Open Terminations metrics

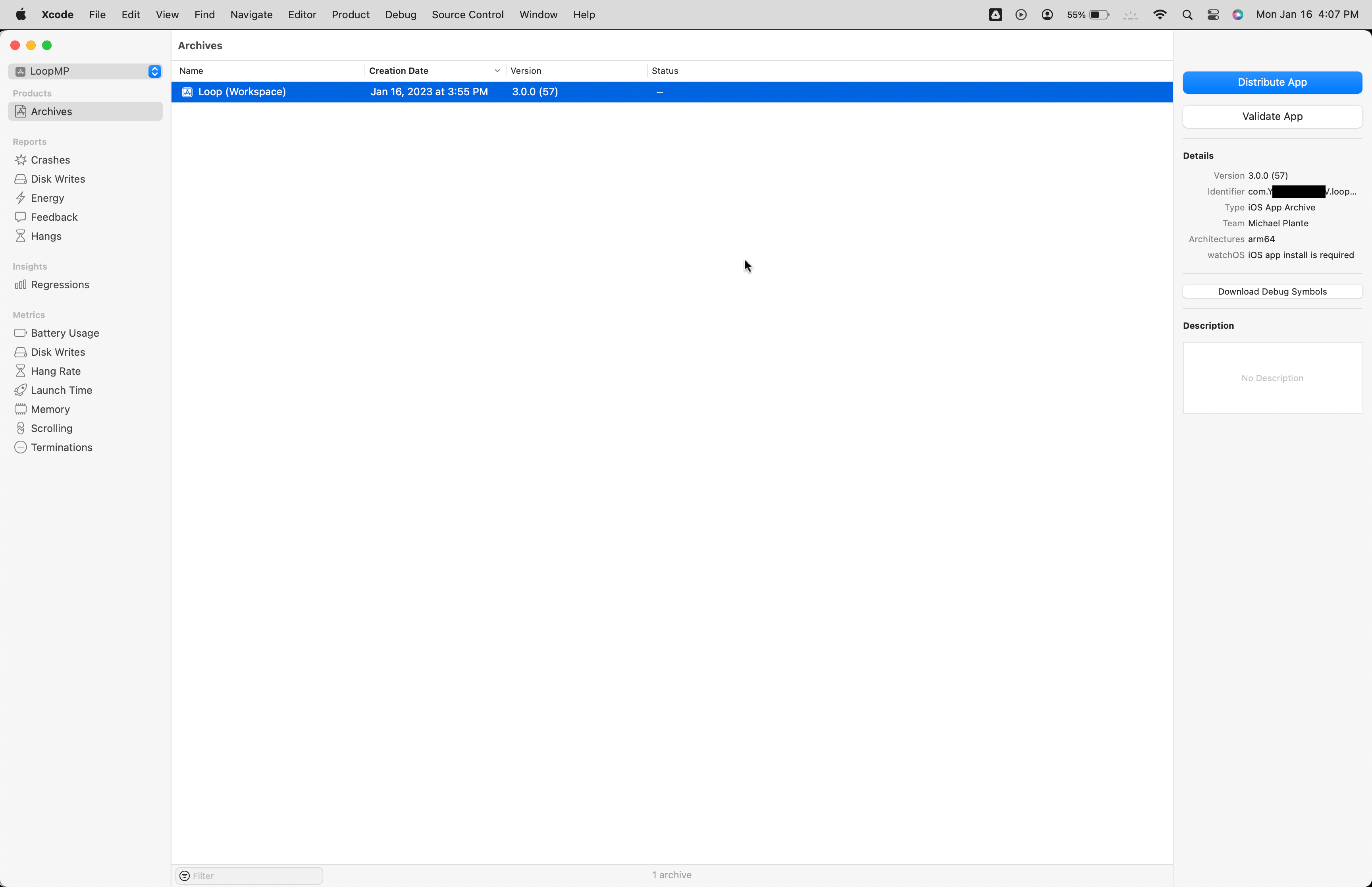(x=85, y=447)
